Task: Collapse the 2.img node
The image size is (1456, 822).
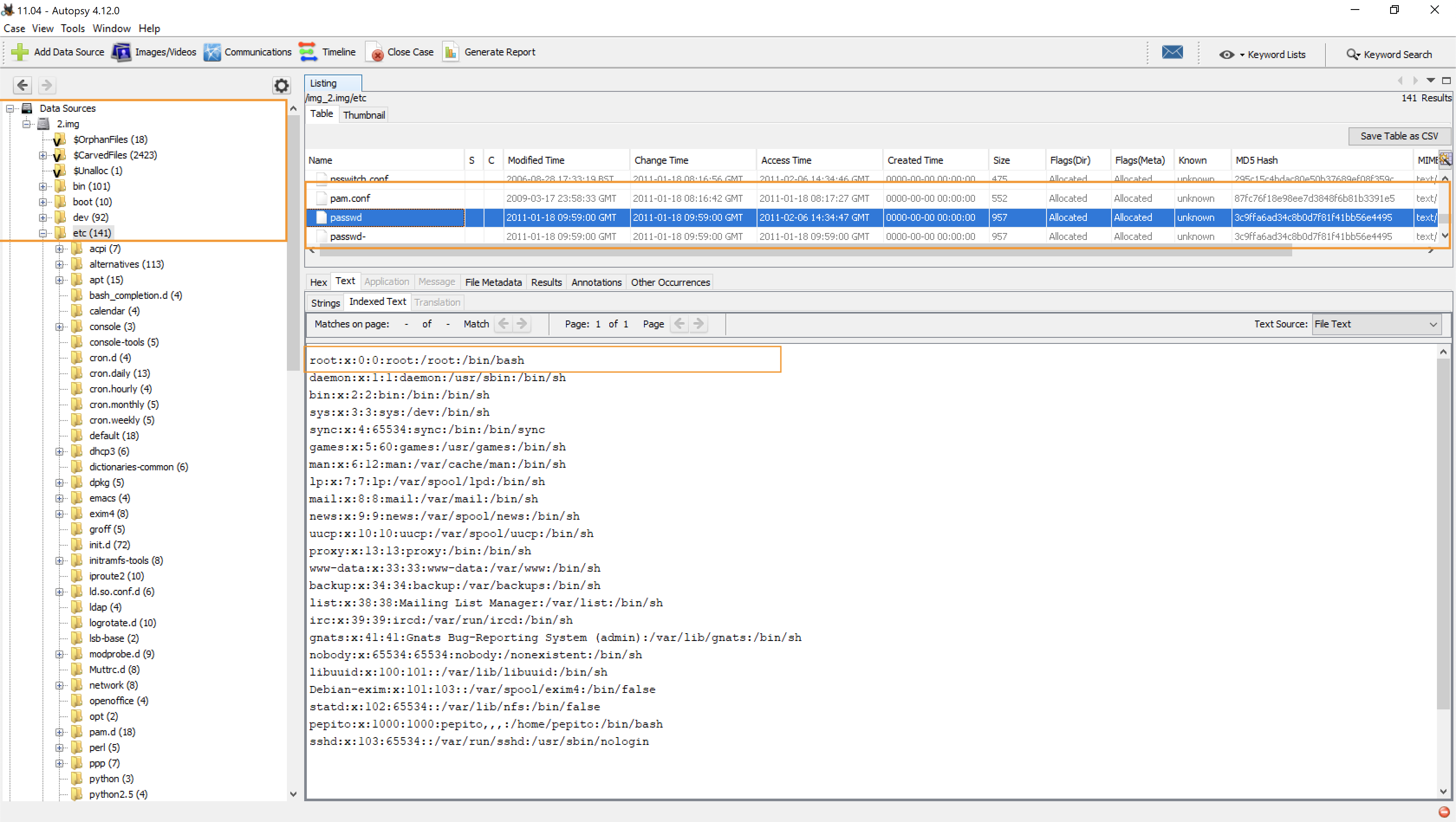Action: [26, 124]
